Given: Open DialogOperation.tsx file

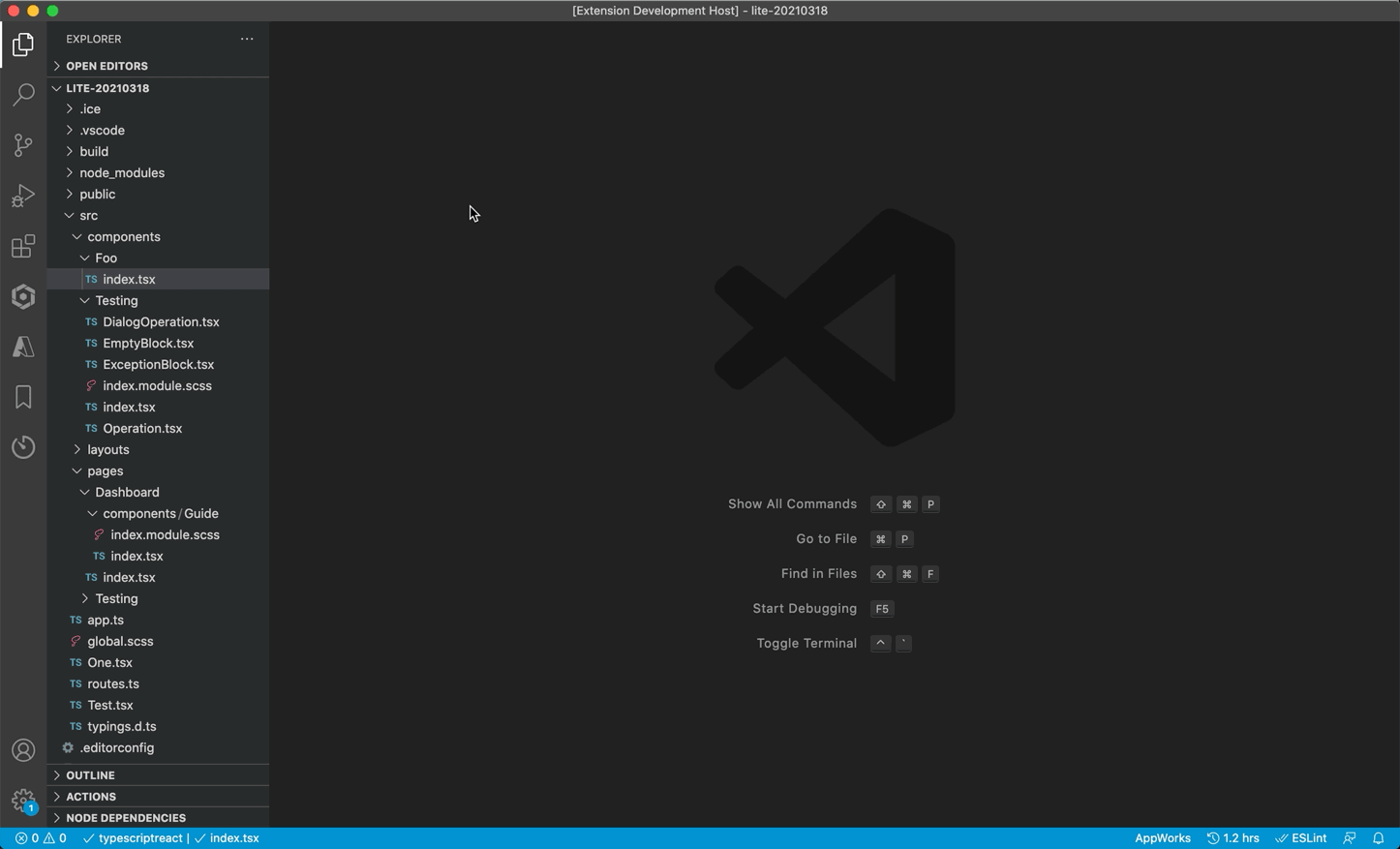Looking at the screenshot, I should (x=158, y=322).
